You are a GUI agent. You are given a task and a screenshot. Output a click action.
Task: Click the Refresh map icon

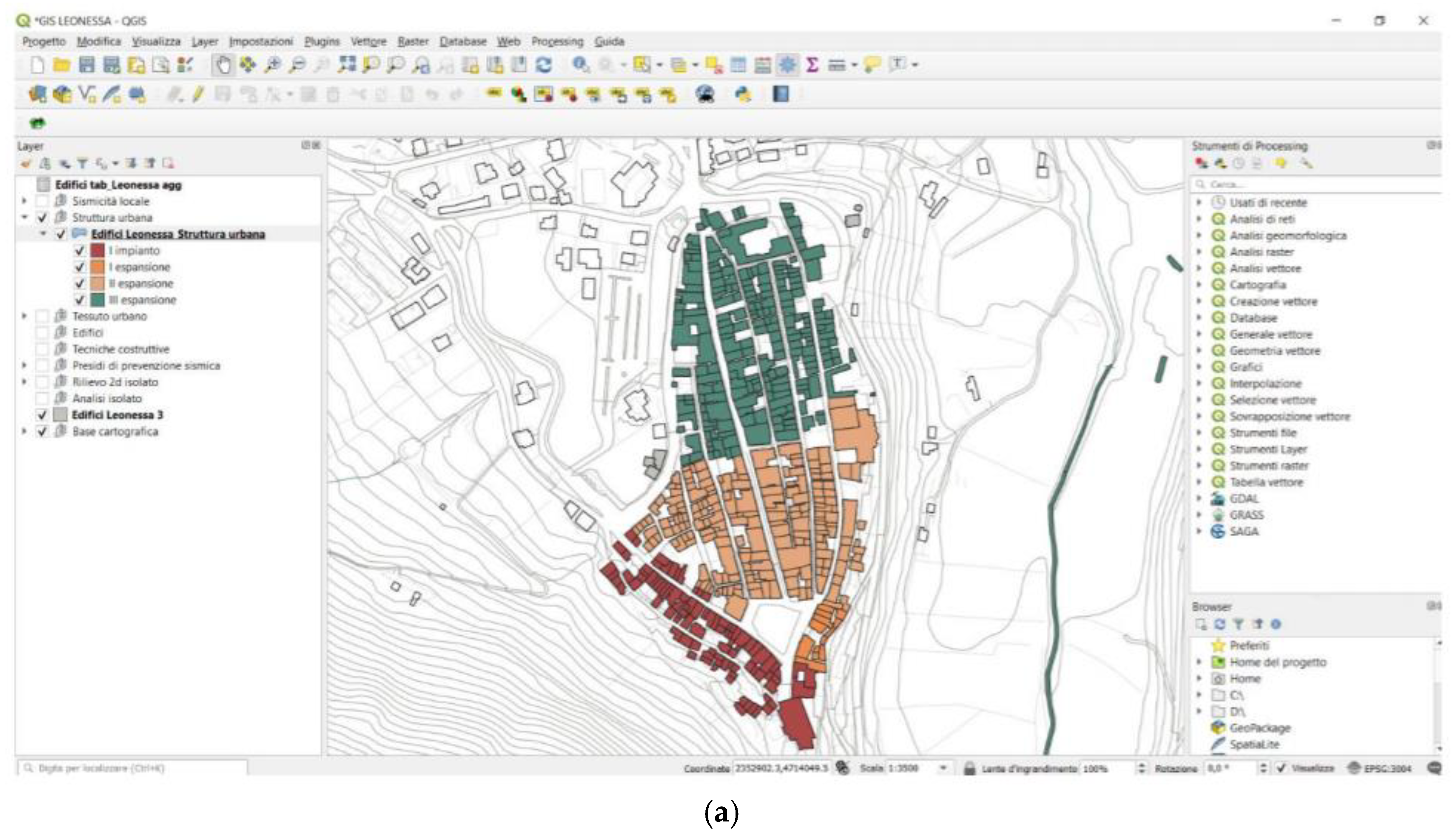(x=543, y=65)
